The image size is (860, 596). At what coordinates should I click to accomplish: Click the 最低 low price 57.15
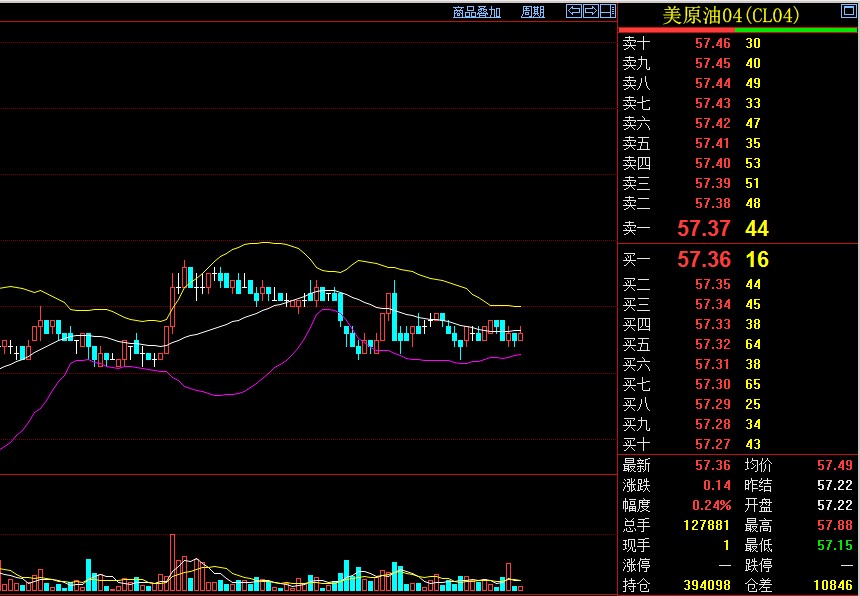(835, 546)
